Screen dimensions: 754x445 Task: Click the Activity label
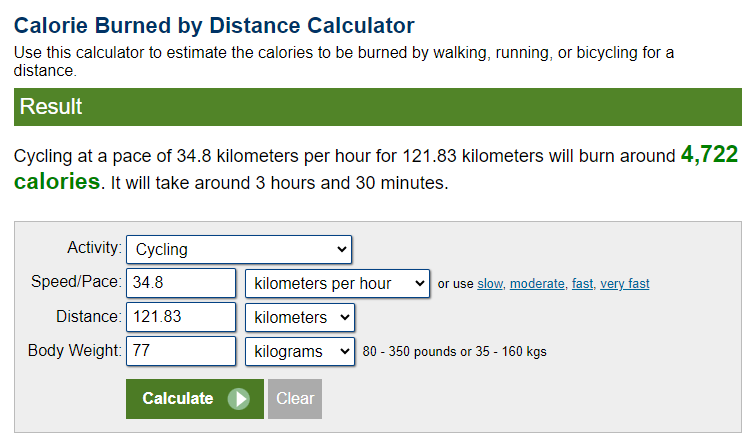(x=94, y=247)
